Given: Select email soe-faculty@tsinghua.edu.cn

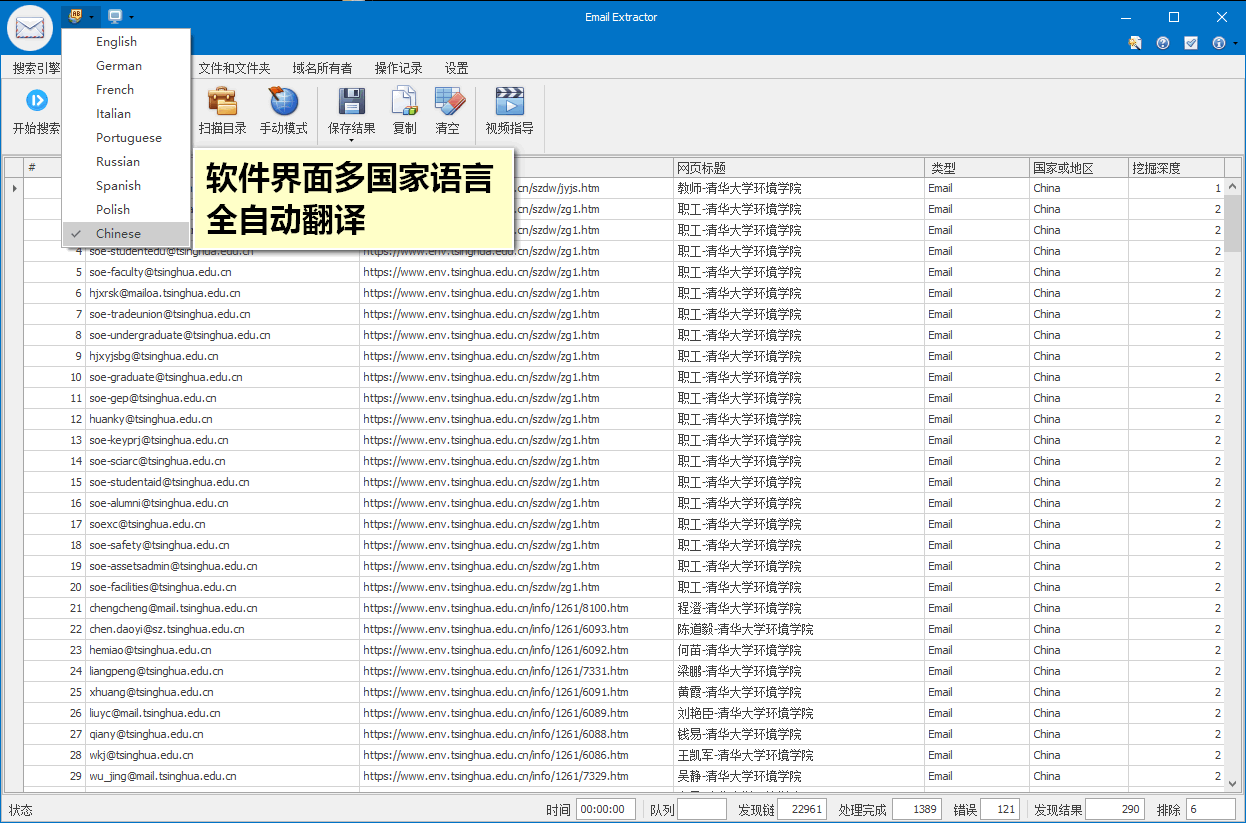Looking at the screenshot, I should click(x=160, y=272).
